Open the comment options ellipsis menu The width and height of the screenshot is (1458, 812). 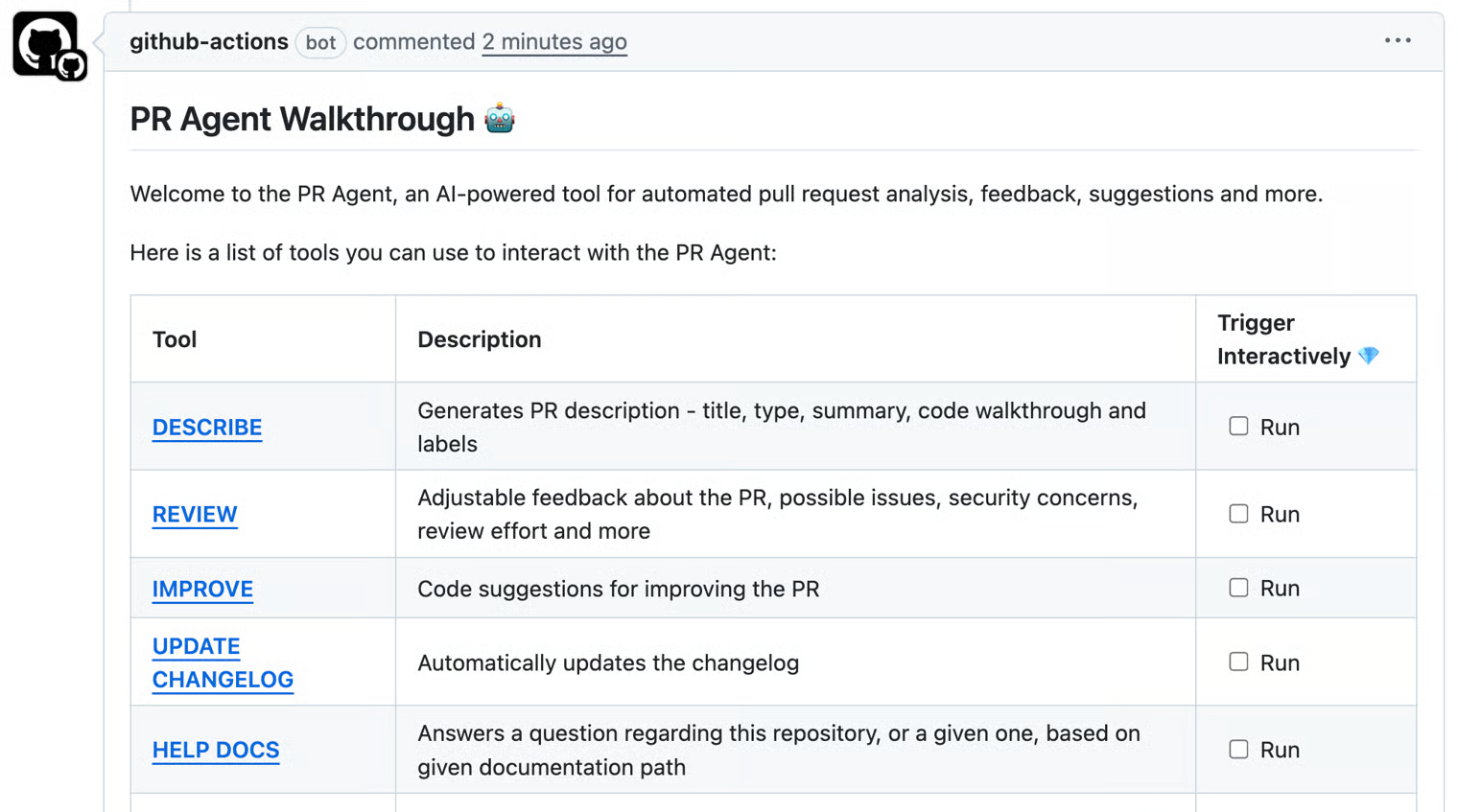click(x=1398, y=40)
